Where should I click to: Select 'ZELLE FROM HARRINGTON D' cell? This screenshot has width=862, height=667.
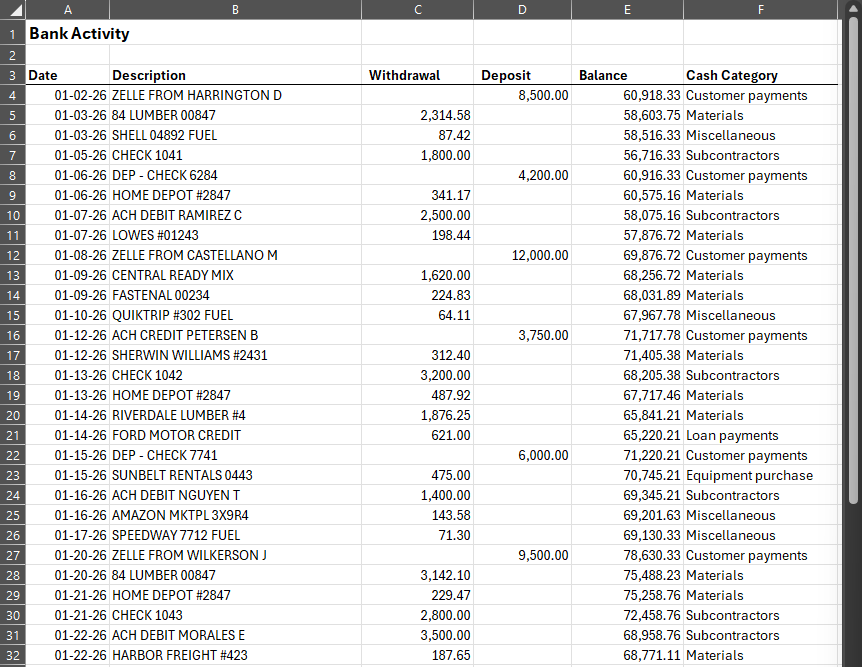click(235, 95)
